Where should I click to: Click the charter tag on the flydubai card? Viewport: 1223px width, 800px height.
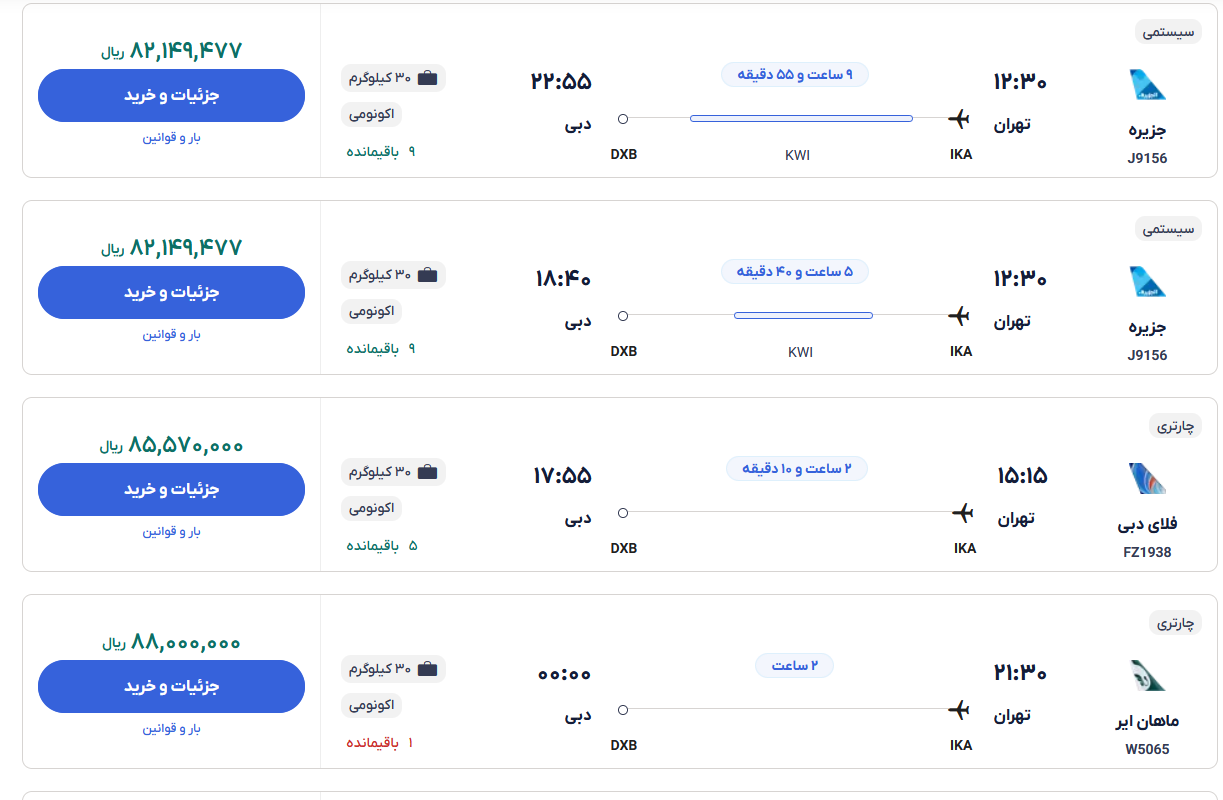[x=1175, y=426]
